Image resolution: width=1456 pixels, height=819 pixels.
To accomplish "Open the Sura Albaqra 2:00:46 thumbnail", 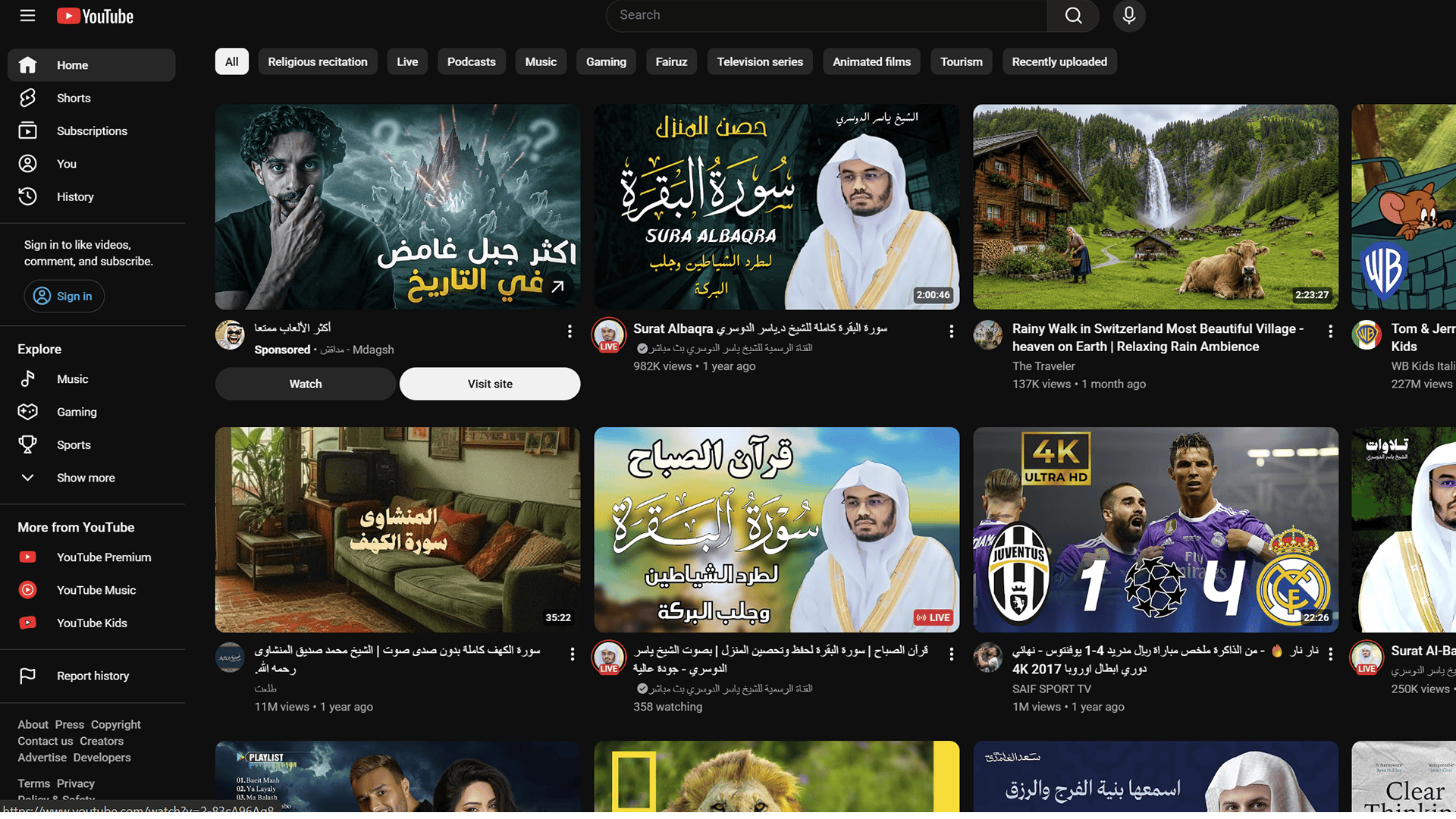I will [777, 207].
